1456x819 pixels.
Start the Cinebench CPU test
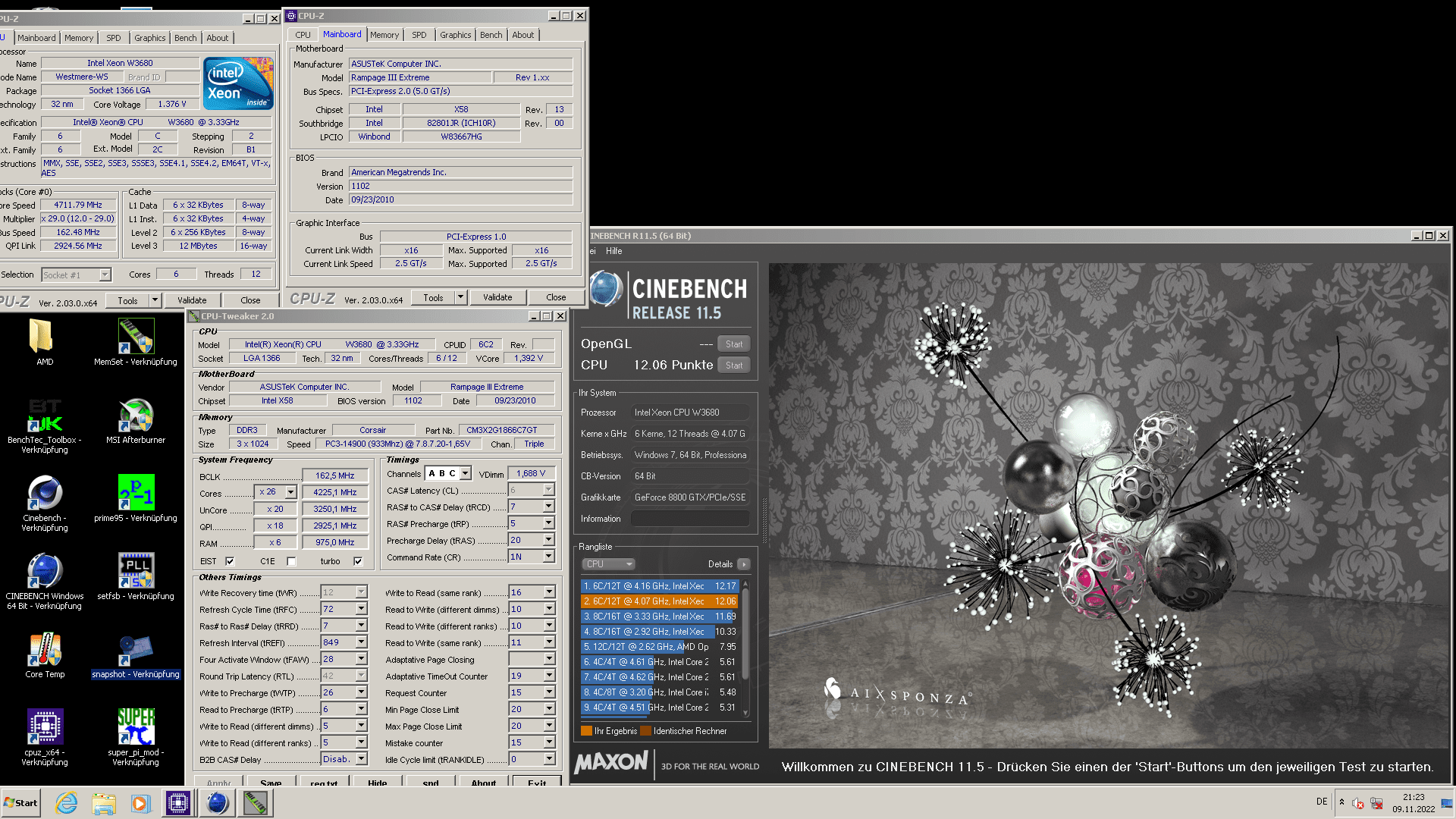(x=734, y=366)
